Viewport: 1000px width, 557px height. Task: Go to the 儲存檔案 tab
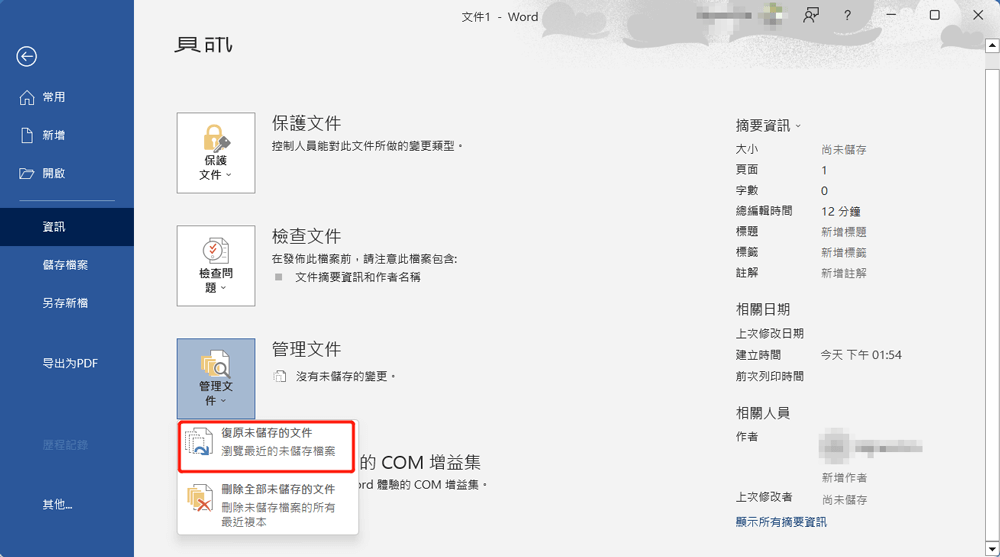click(65, 265)
